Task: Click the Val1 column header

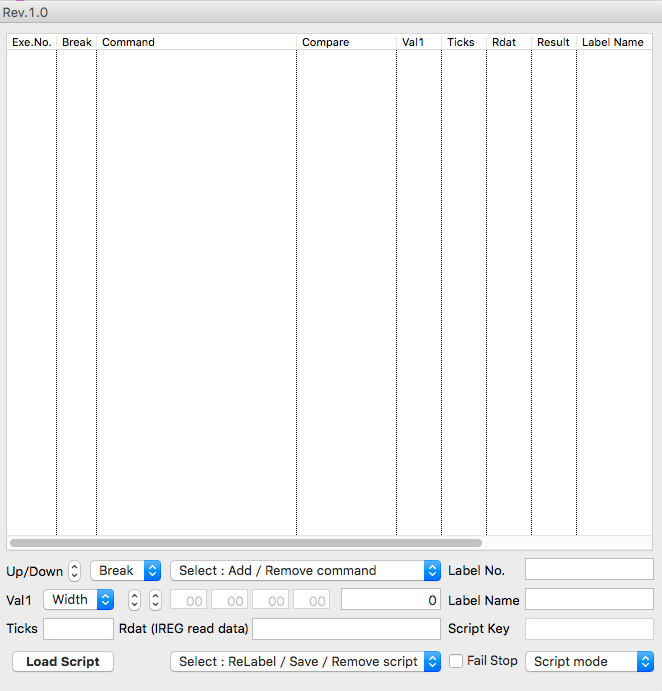Action: 419,42
